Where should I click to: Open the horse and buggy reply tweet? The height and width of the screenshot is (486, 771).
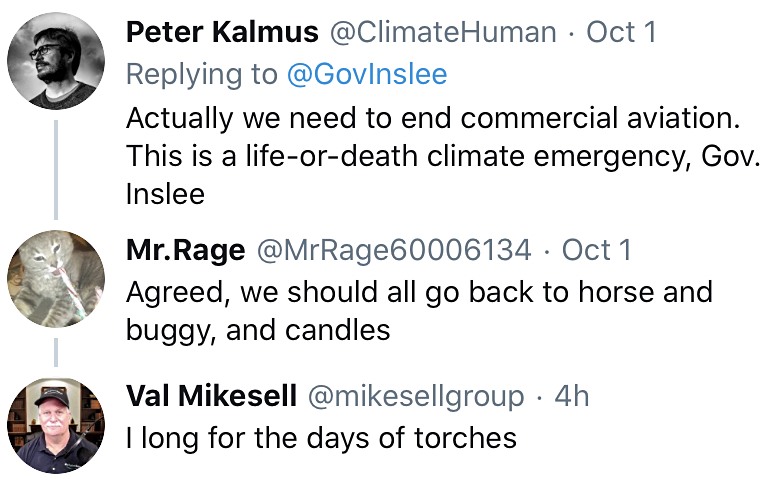[419, 310]
